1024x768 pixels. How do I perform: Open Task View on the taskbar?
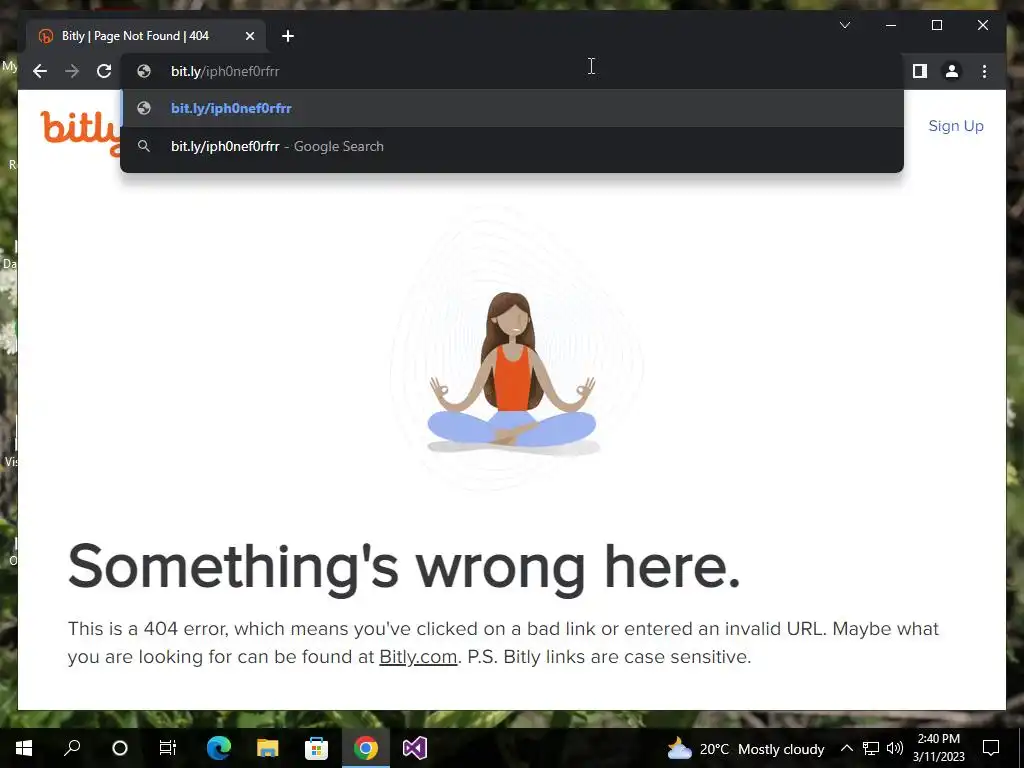pos(168,748)
